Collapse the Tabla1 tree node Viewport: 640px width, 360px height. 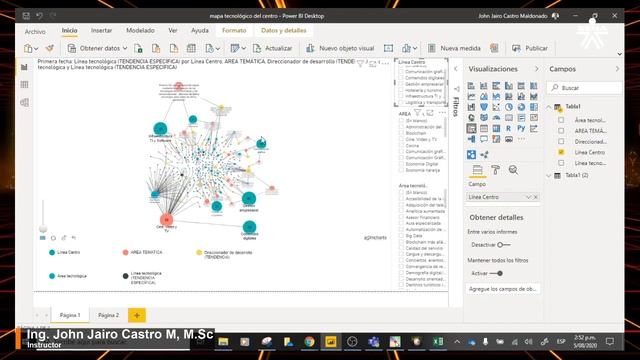pos(549,107)
